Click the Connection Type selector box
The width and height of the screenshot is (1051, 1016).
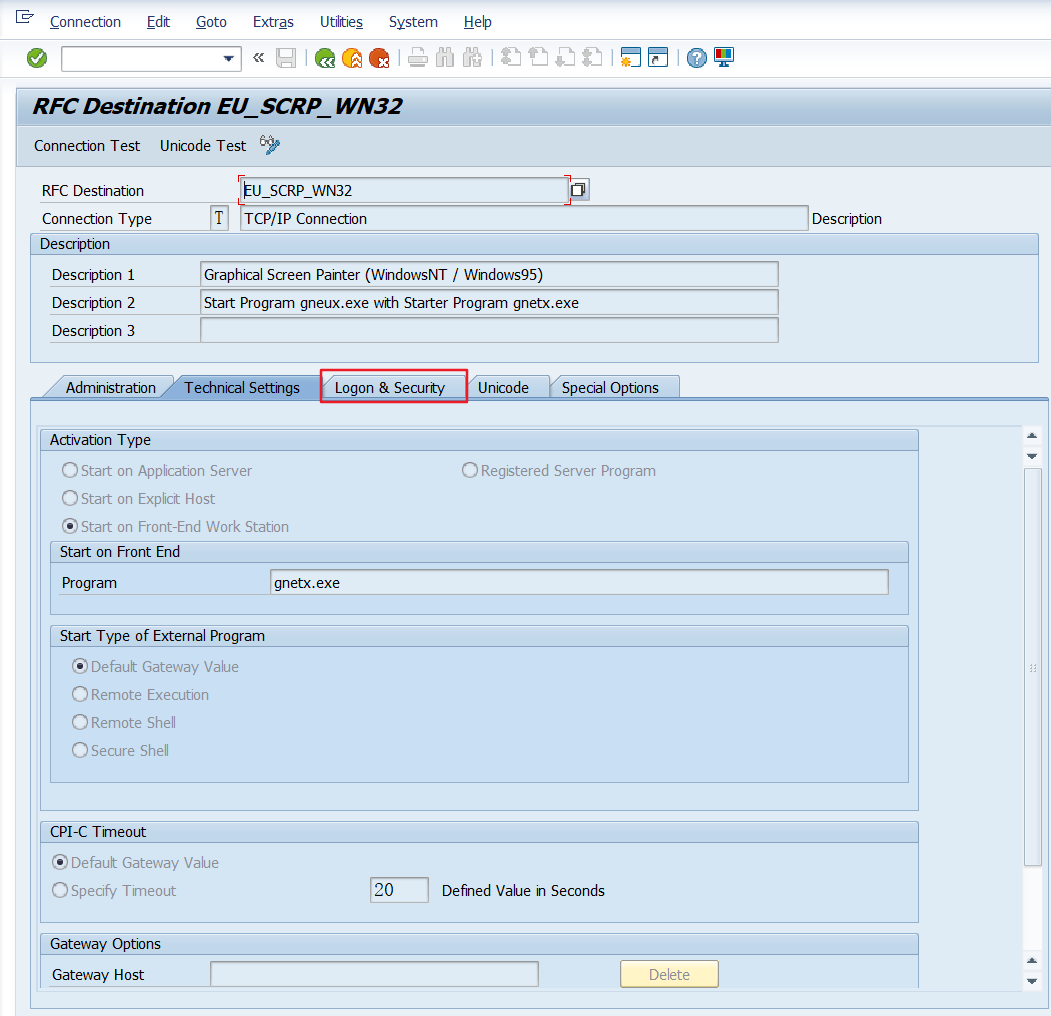pyautogui.click(x=219, y=217)
